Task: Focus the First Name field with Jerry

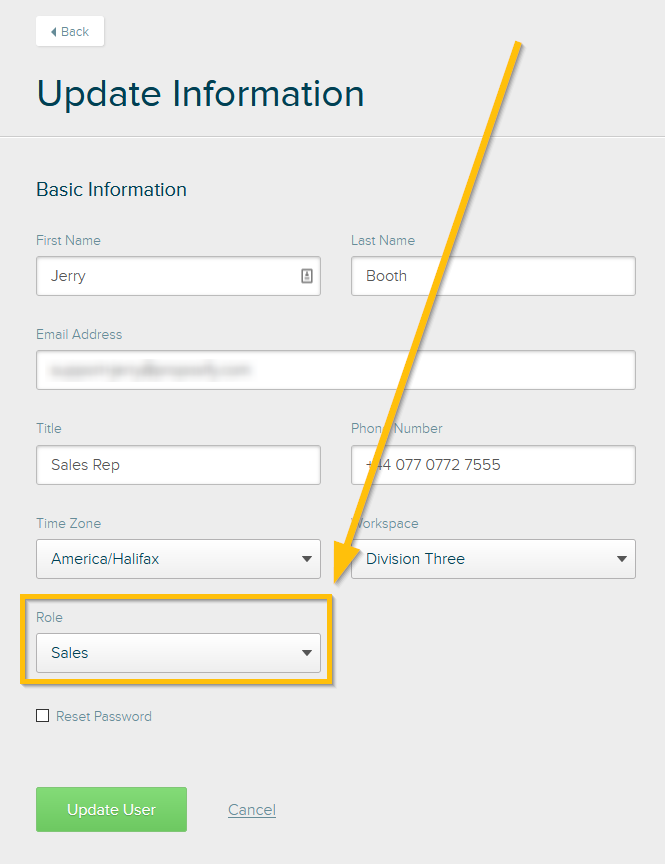Action: (x=179, y=276)
